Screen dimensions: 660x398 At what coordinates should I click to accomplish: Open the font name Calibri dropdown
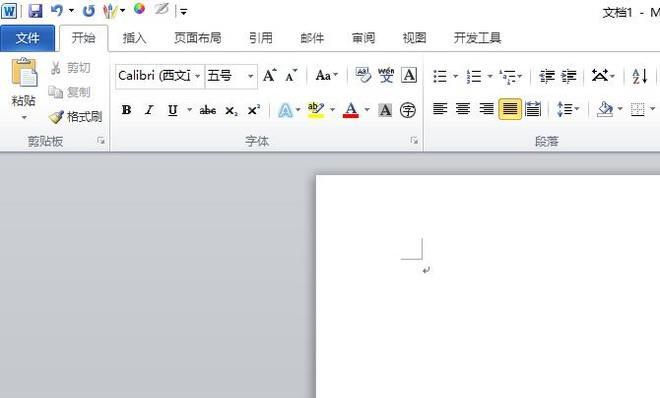(x=197, y=76)
